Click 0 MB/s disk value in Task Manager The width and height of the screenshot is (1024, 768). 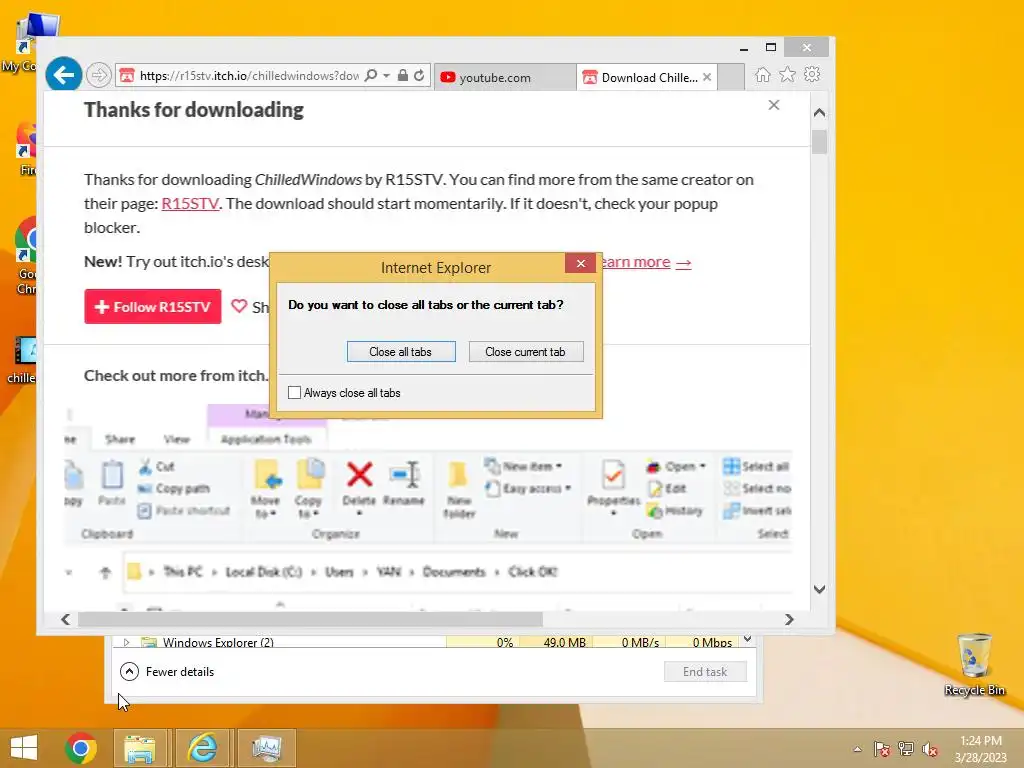pyautogui.click(x=640, y=643)
